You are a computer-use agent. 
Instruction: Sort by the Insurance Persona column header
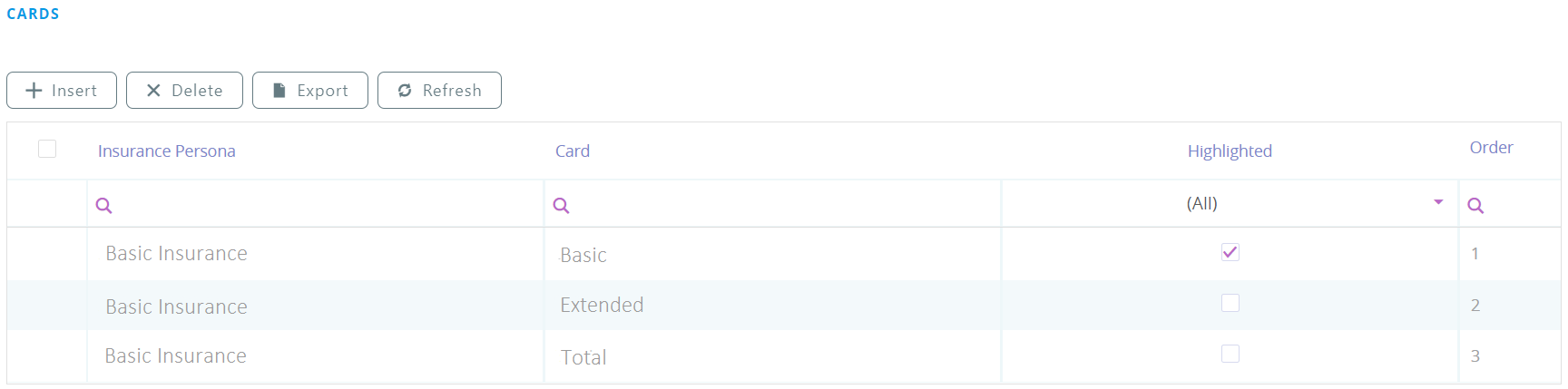pos(167,151)
